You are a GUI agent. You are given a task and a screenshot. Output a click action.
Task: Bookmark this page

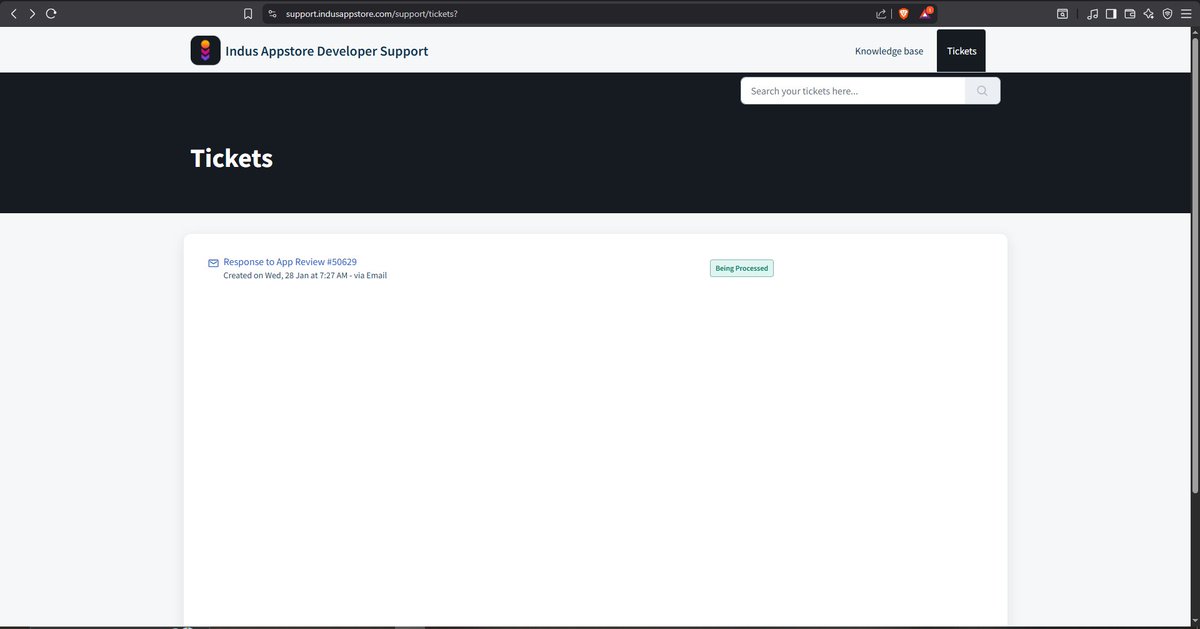pos(248,14)
